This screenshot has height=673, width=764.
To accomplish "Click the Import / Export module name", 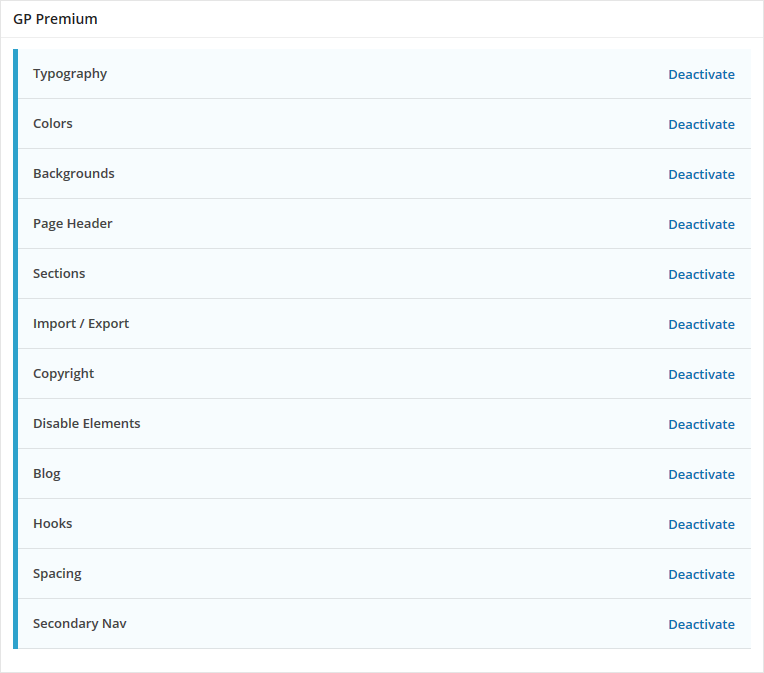I will [x=81, y=324].
